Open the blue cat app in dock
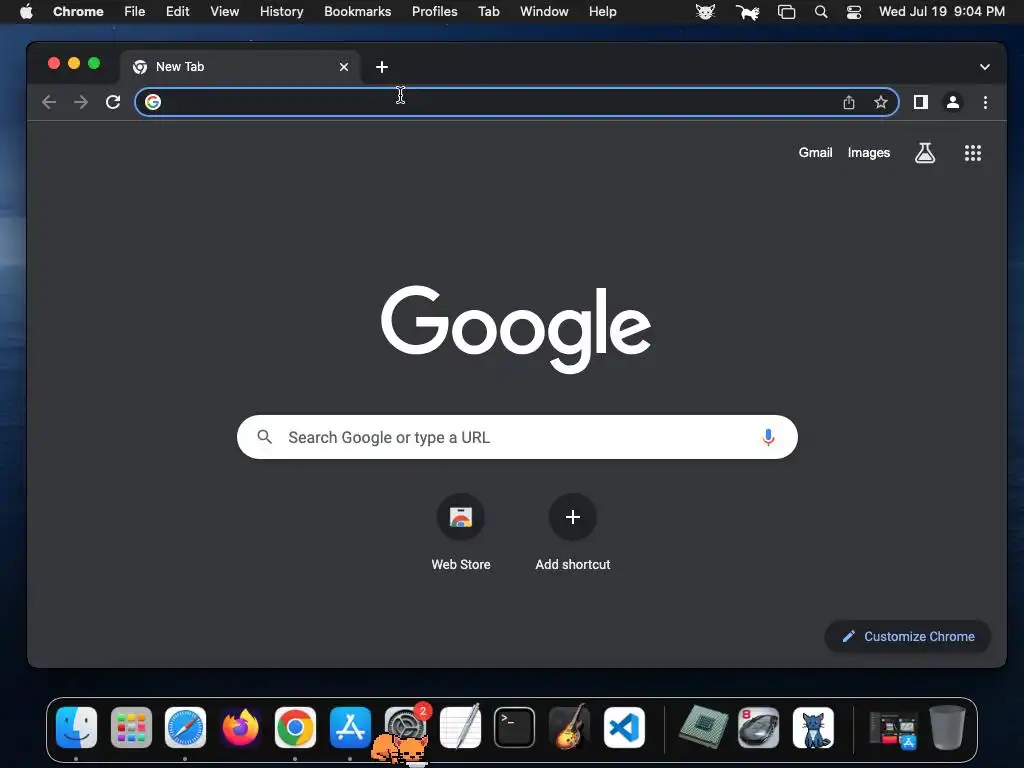 (x=813, y=728)
